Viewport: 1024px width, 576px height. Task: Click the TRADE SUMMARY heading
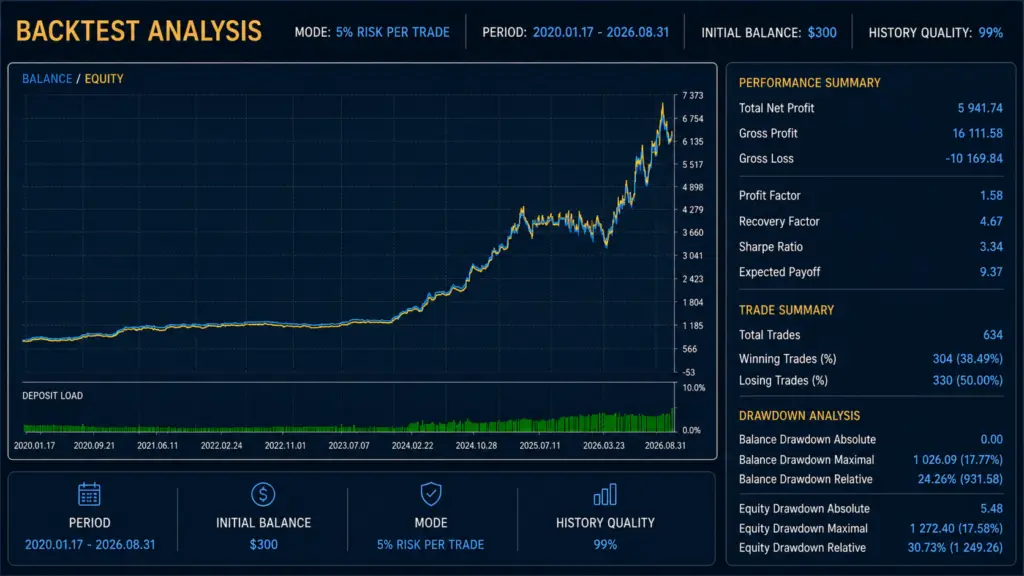coord(786,310)
